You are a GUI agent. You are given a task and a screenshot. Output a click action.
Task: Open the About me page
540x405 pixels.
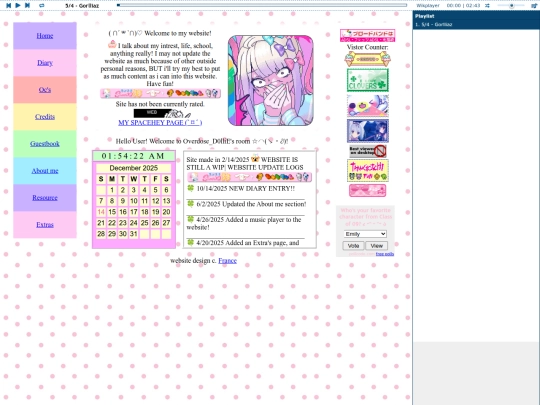pyautogui.click(x=45, y=170)
